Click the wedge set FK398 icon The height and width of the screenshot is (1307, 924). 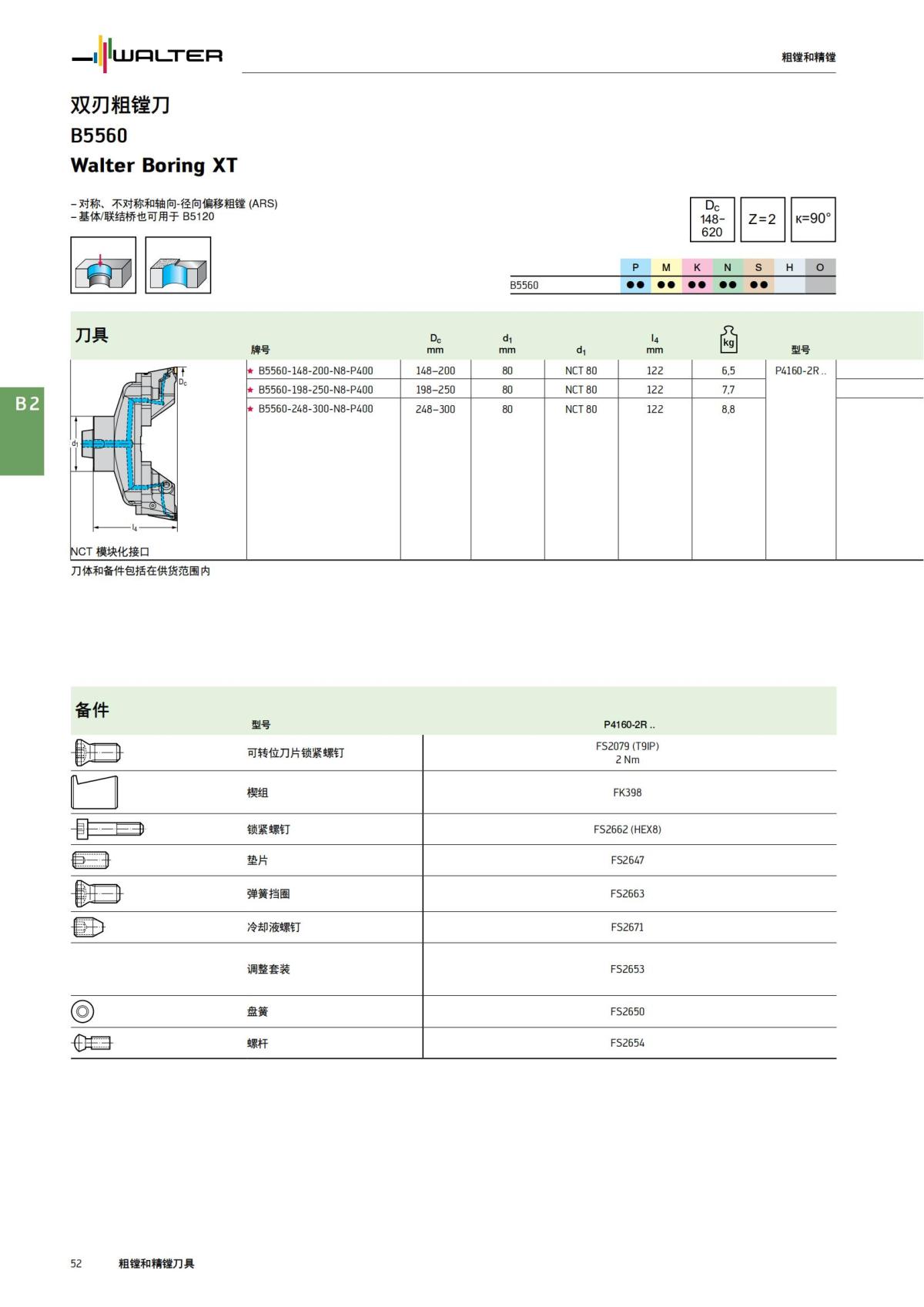[x=95, y=792]
